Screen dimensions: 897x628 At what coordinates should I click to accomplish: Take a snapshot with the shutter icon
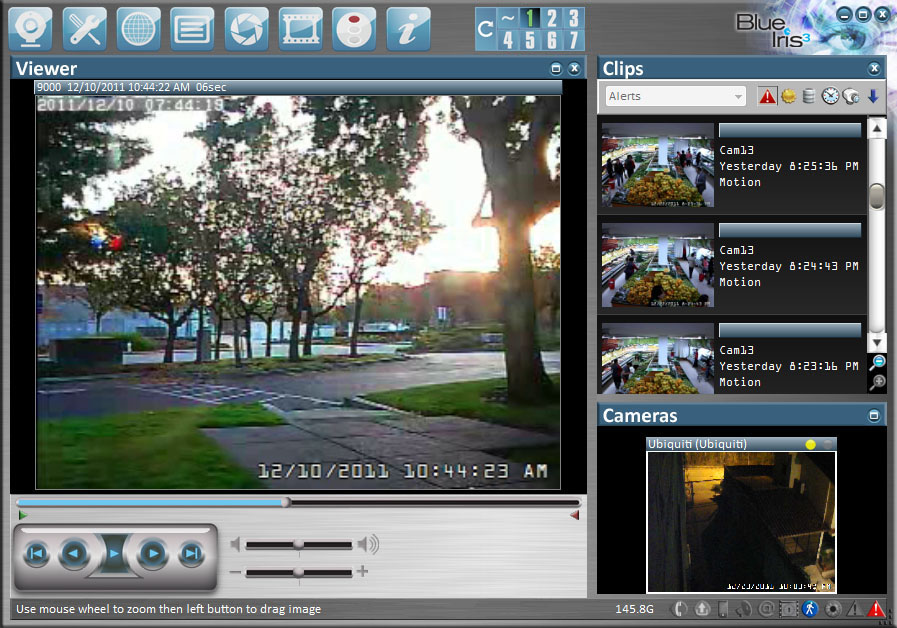coord(246,29)
